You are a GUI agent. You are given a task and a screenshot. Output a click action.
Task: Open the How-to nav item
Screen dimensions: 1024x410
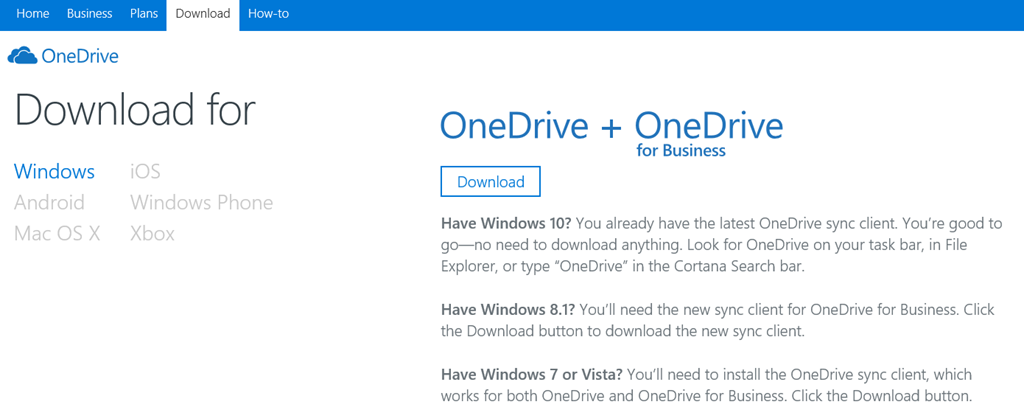(268, 14)
